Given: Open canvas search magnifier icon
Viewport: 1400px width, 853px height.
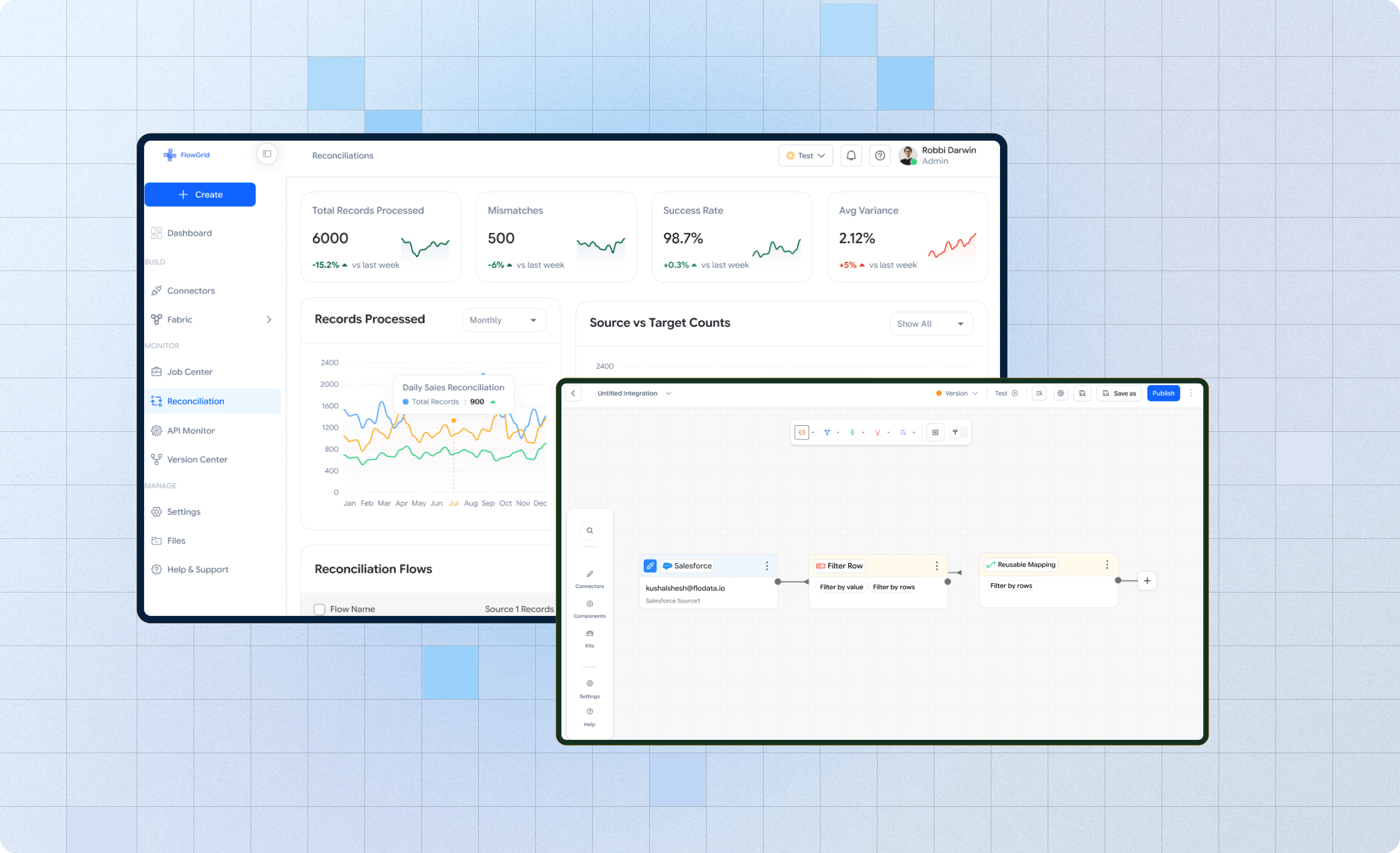Looking at the screenshot, I should point(589,531).
